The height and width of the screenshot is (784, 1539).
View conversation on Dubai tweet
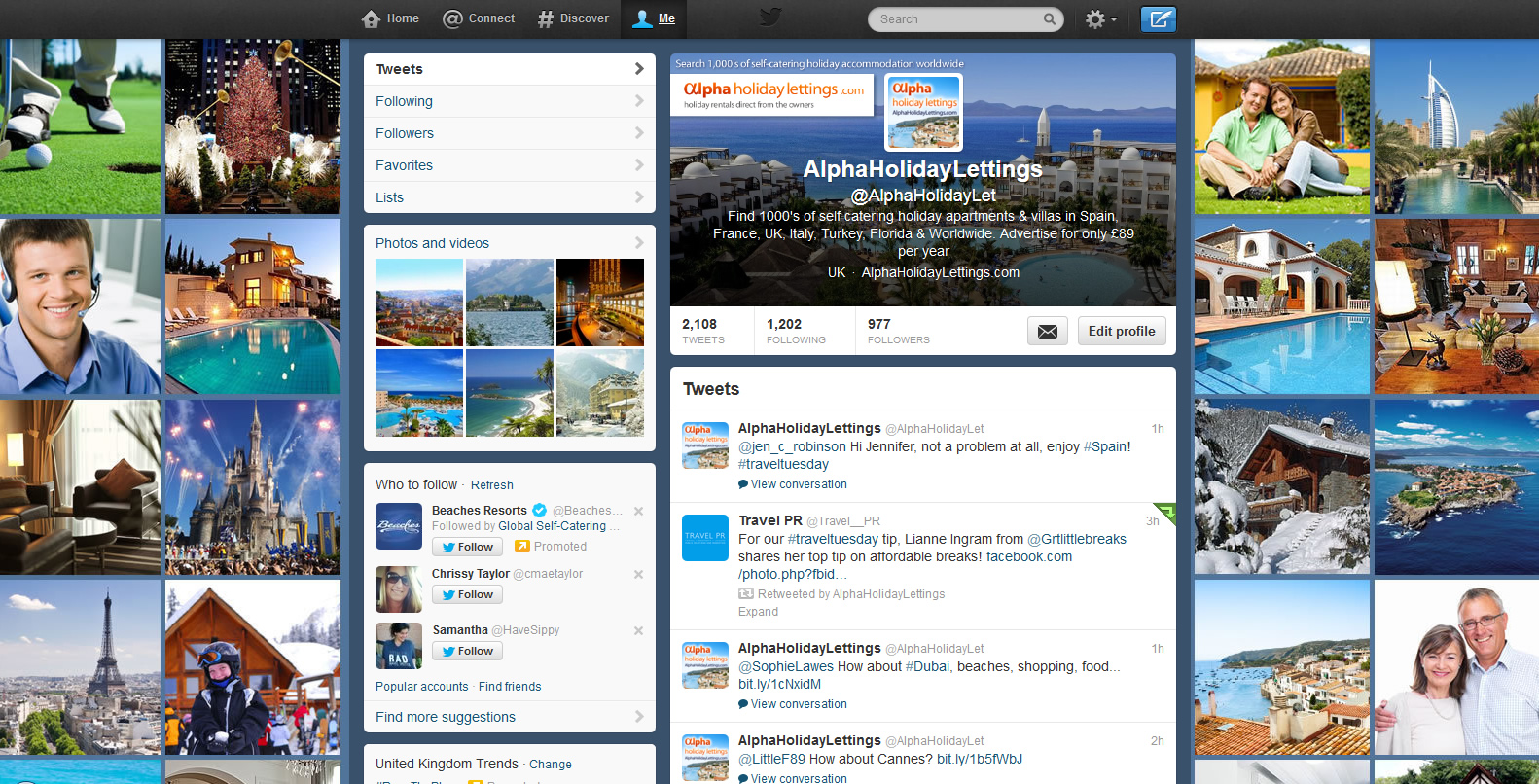[799, 704]
